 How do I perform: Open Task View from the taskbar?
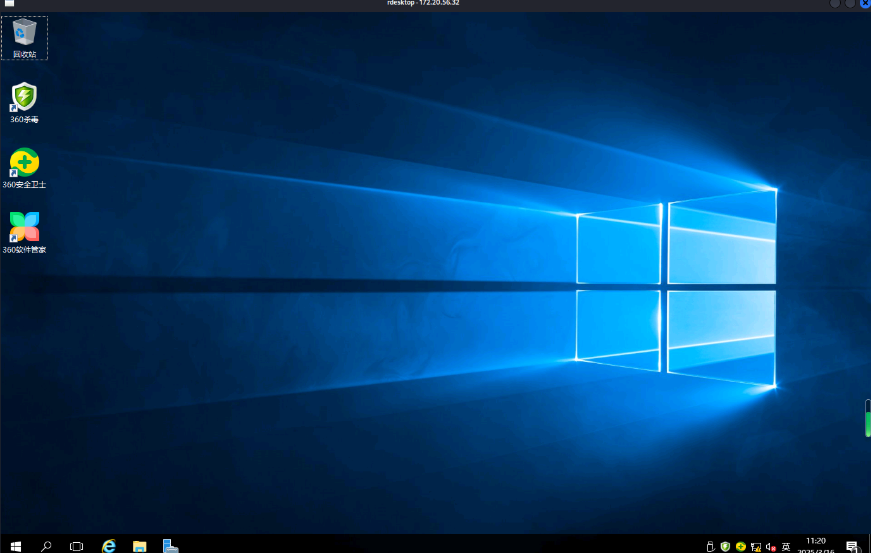(76, 545)
